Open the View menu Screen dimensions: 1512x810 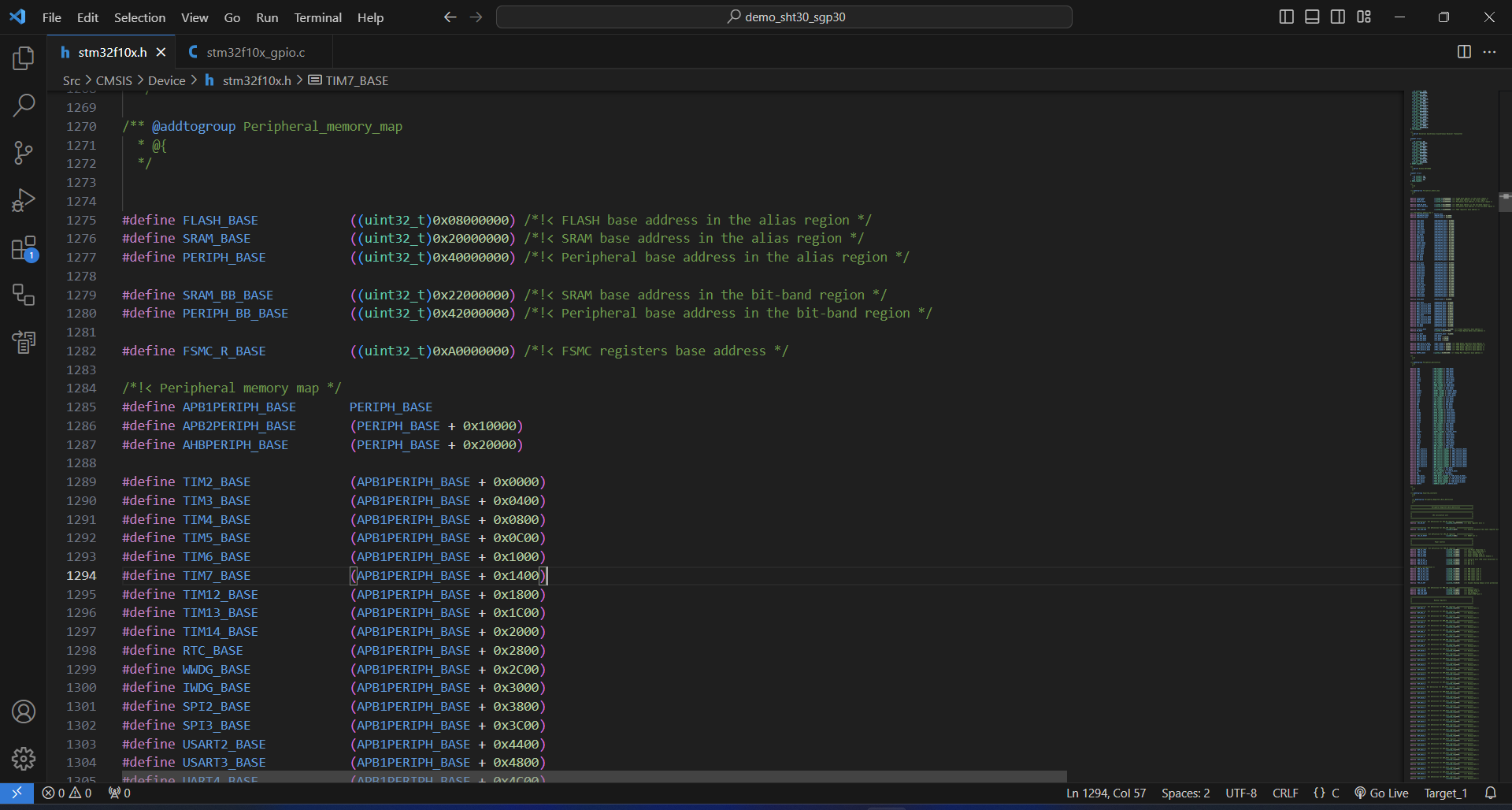[x=195, y=17]
